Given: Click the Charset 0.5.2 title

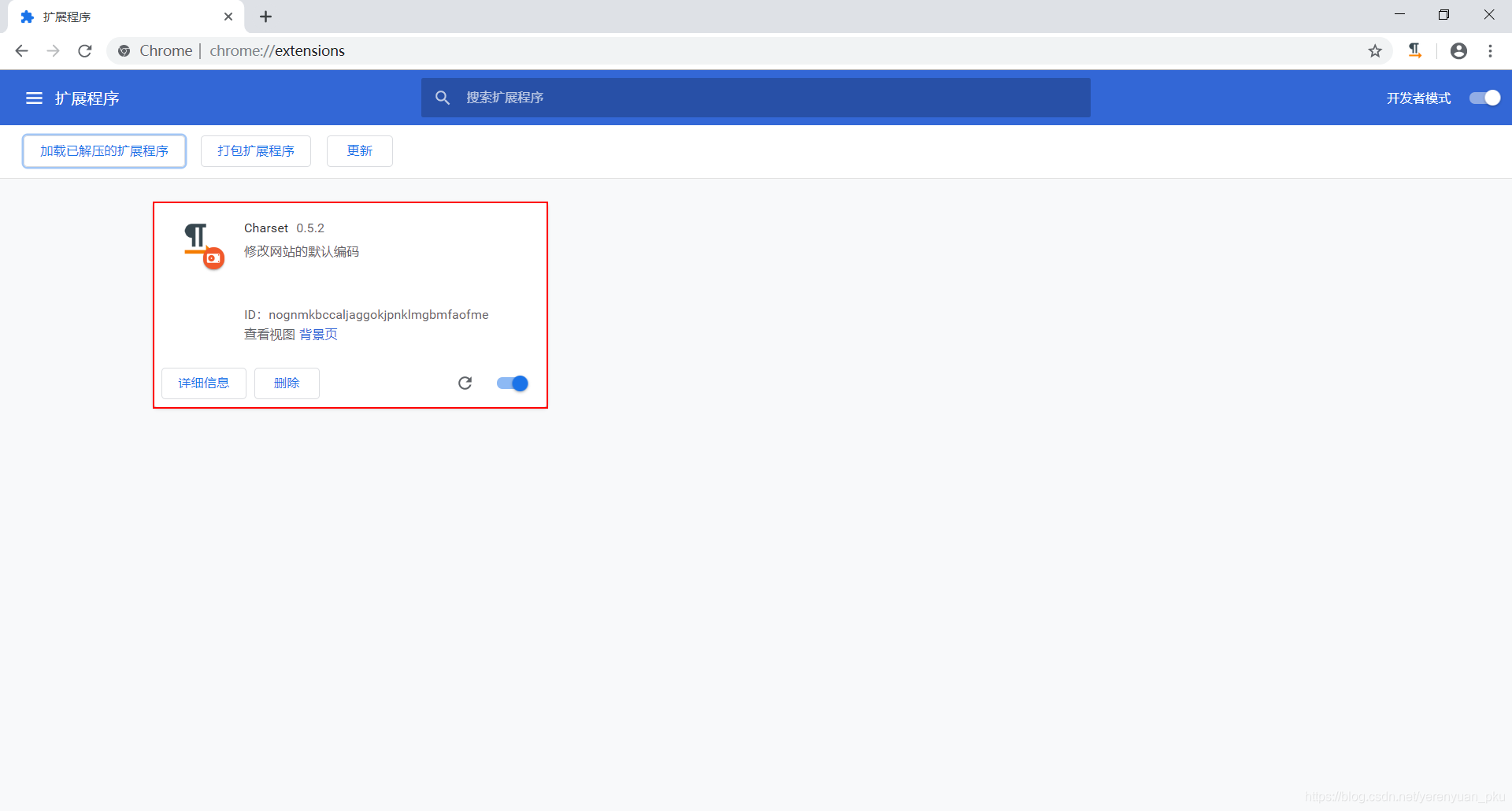Looking at the screenshot, I should [x=284, y=228].
